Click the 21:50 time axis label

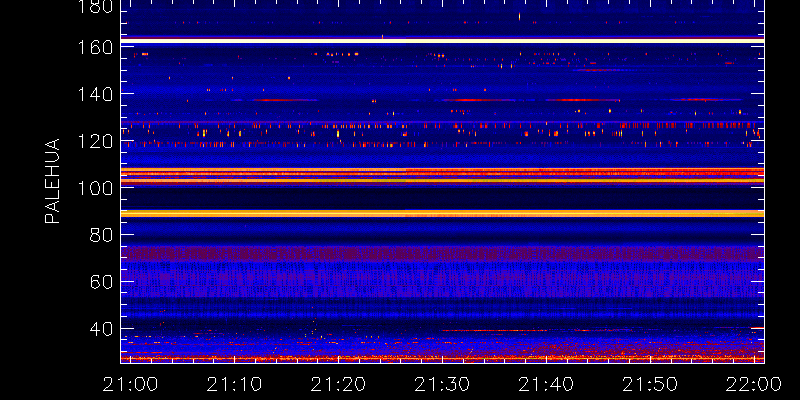[650, 384]
